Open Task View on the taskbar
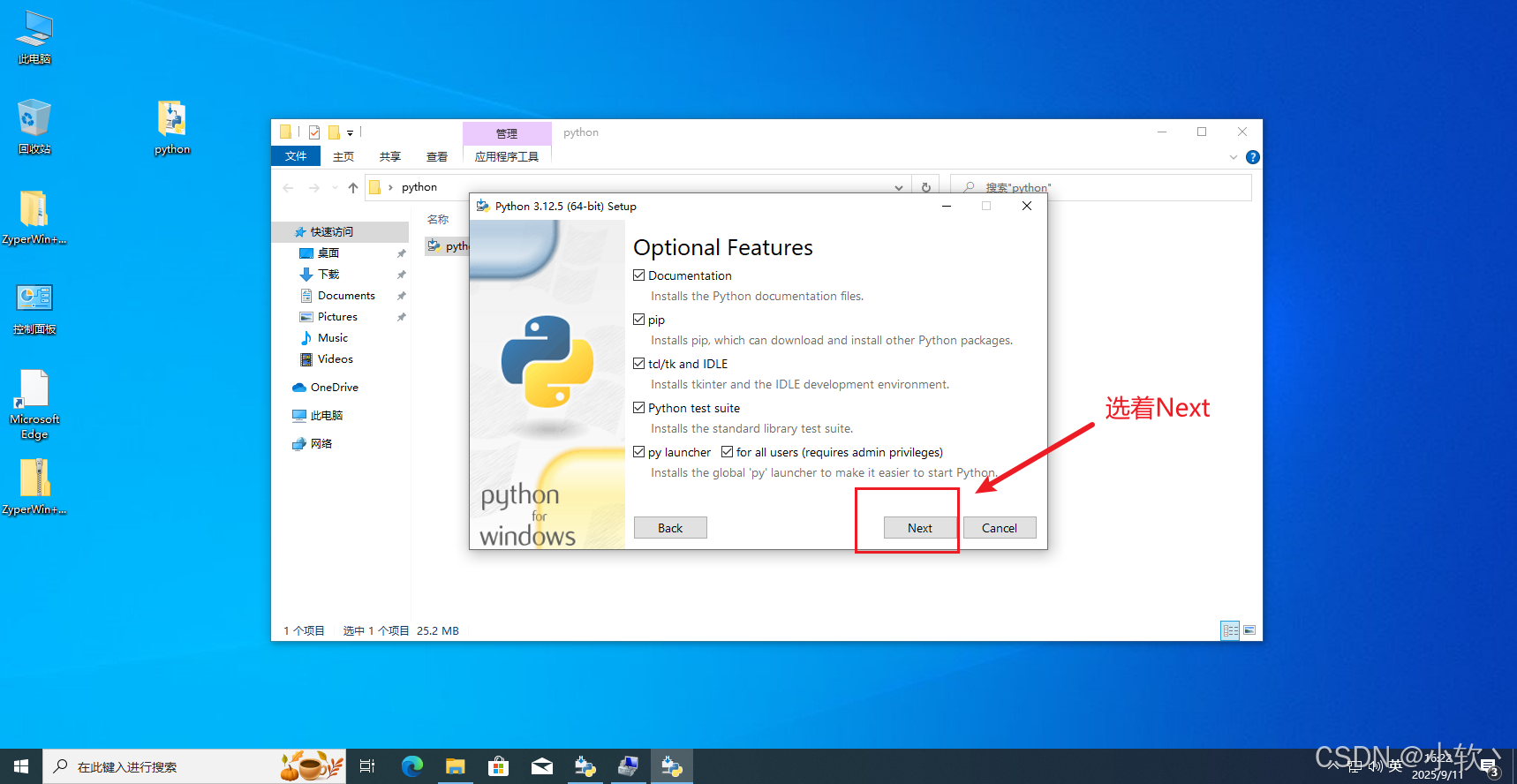The width and height of the screenshot is (1517, 784). pos(367,766)
